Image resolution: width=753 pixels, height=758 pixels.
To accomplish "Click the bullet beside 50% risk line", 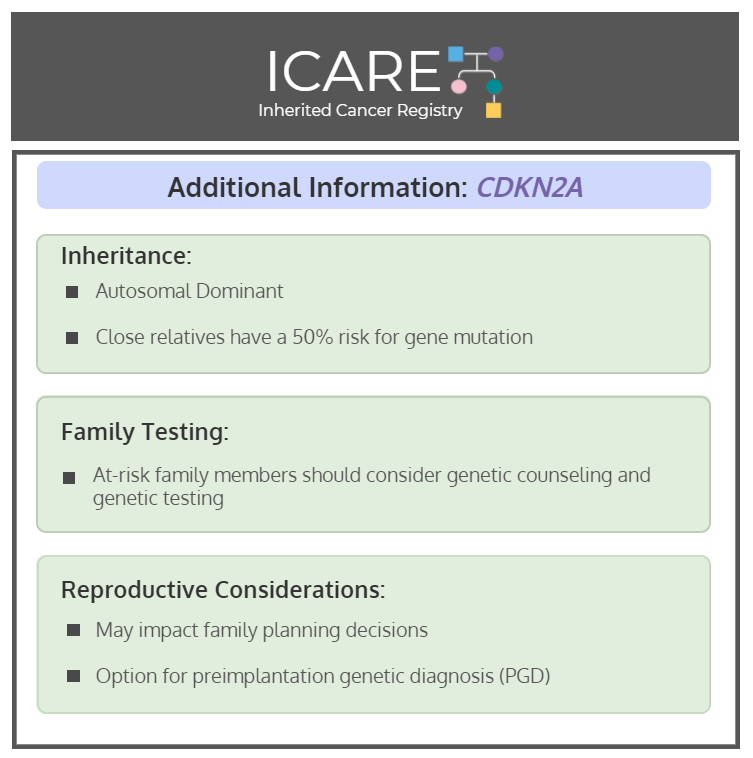I will (x=72, y=338).
